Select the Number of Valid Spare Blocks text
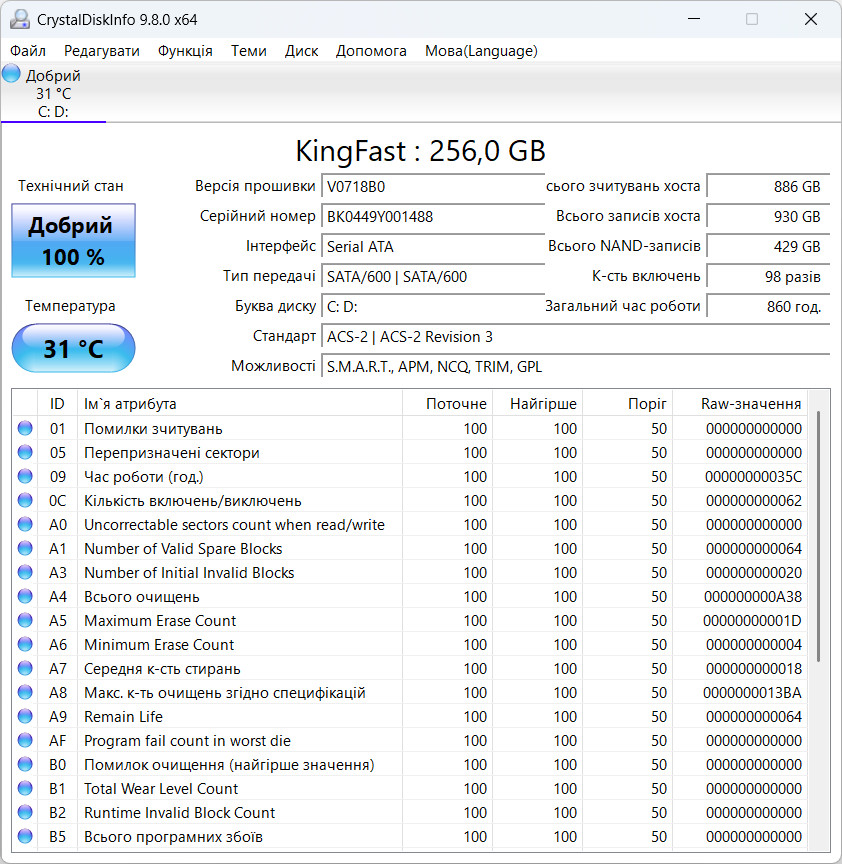Image resolution: width=842 pixels, height=864 pixels. point(183,549)
